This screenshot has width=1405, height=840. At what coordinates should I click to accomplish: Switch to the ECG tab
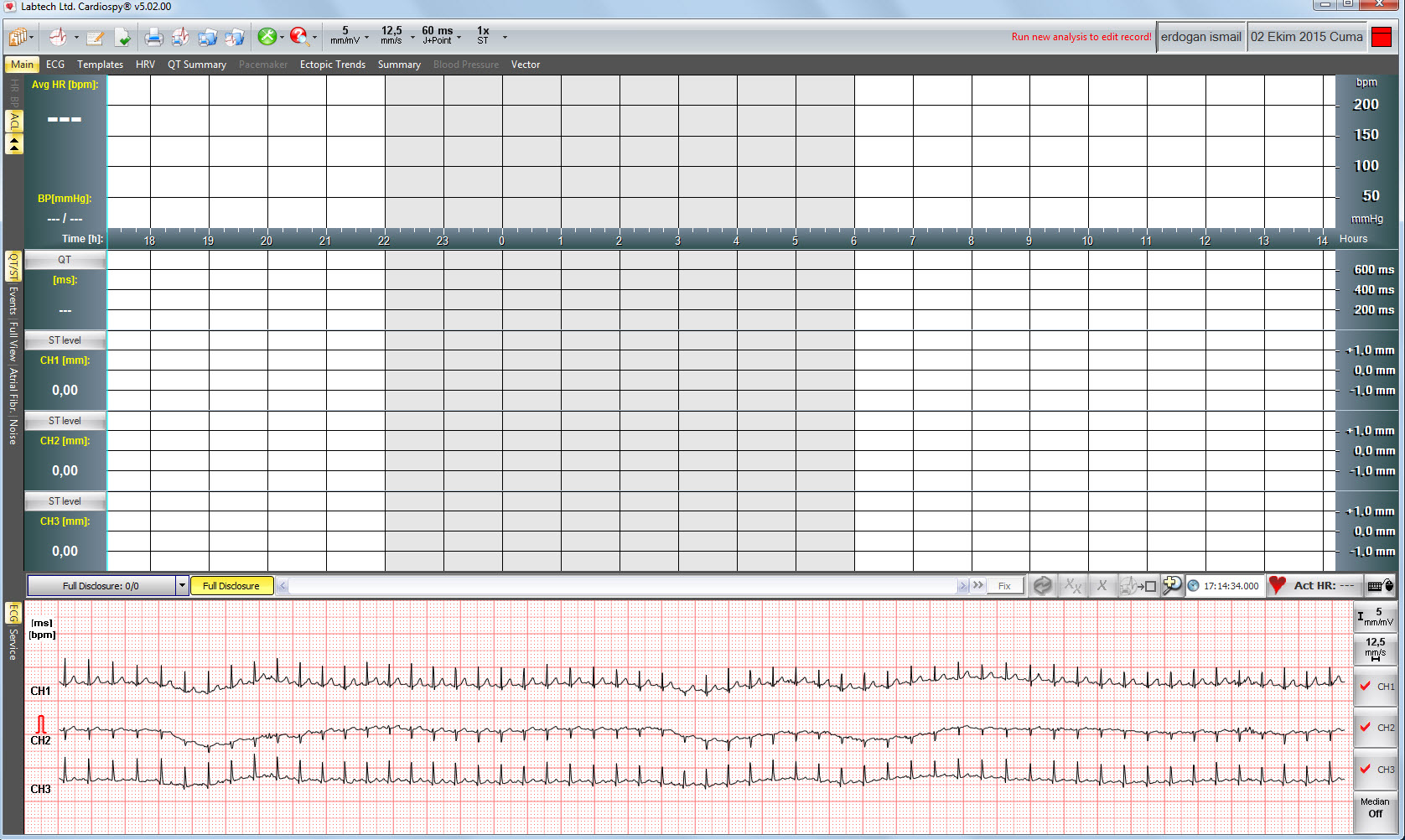pos(55,65)
